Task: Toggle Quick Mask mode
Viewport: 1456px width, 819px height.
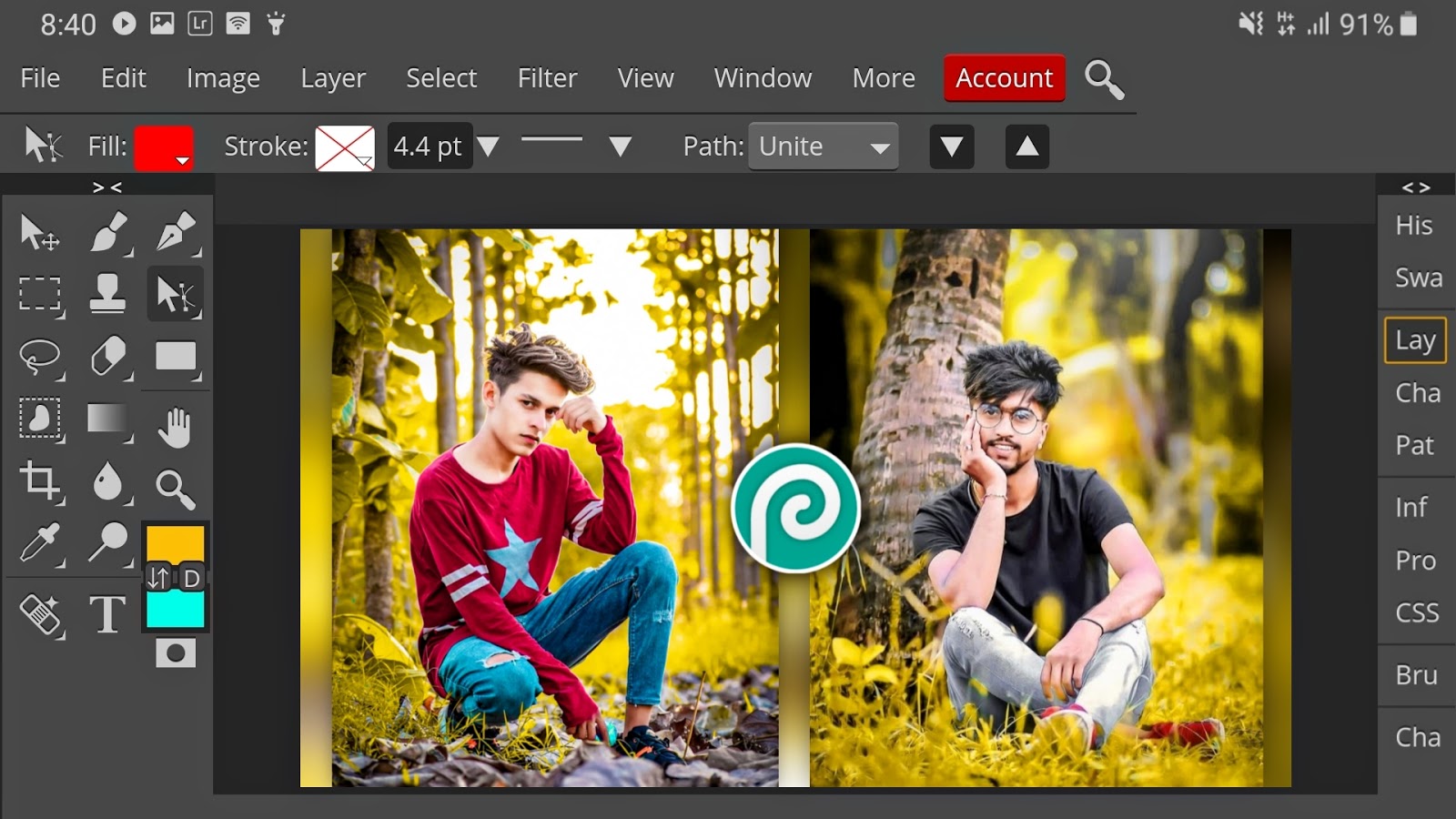Action: (x=176, y=653)
